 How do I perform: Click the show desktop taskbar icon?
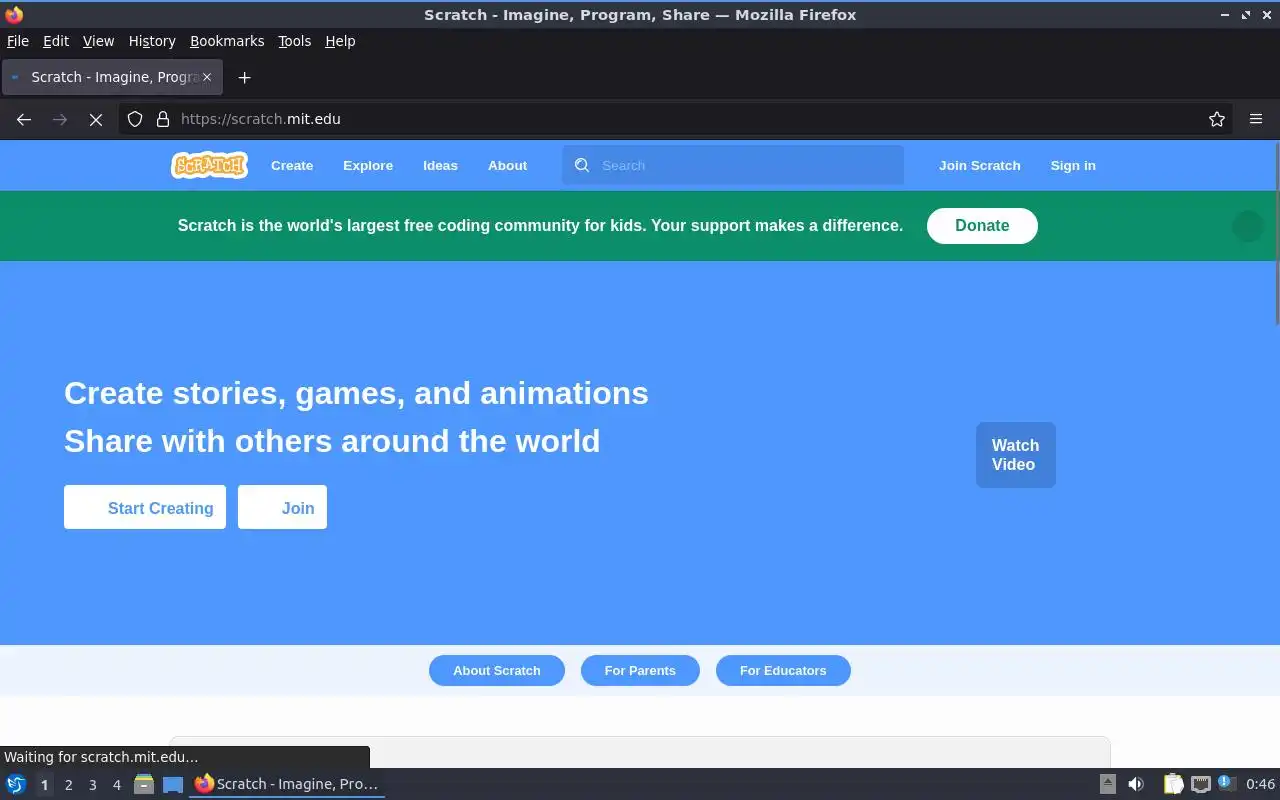[x=173, y=784]
